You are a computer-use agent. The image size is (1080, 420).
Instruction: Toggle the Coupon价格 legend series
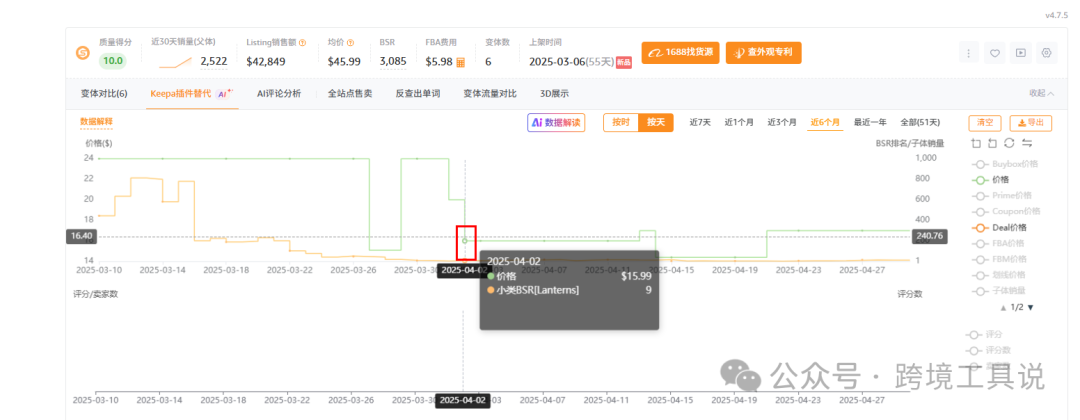(1005, 211)
